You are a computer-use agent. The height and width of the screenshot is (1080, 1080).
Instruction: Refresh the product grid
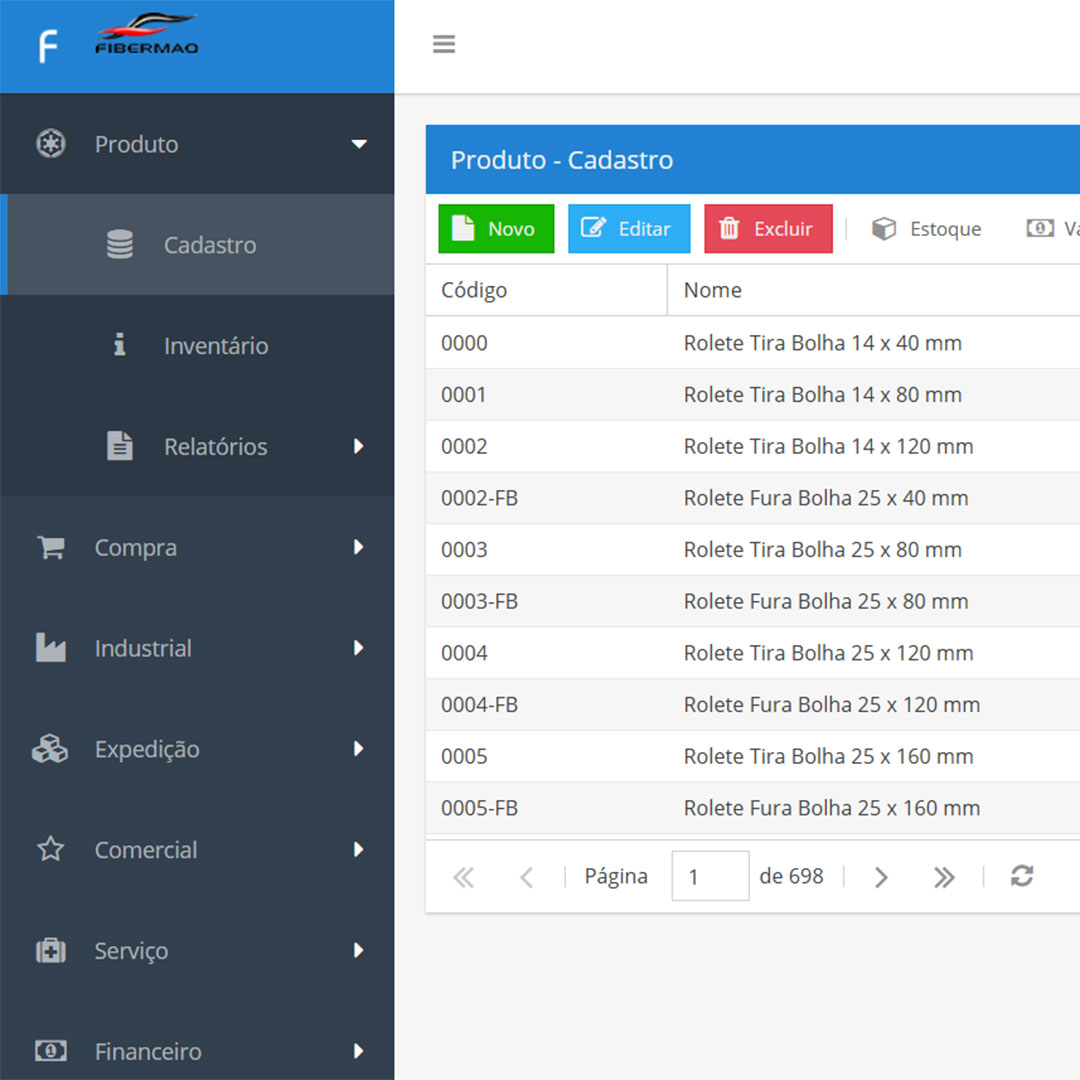(x=1022, y=876)
